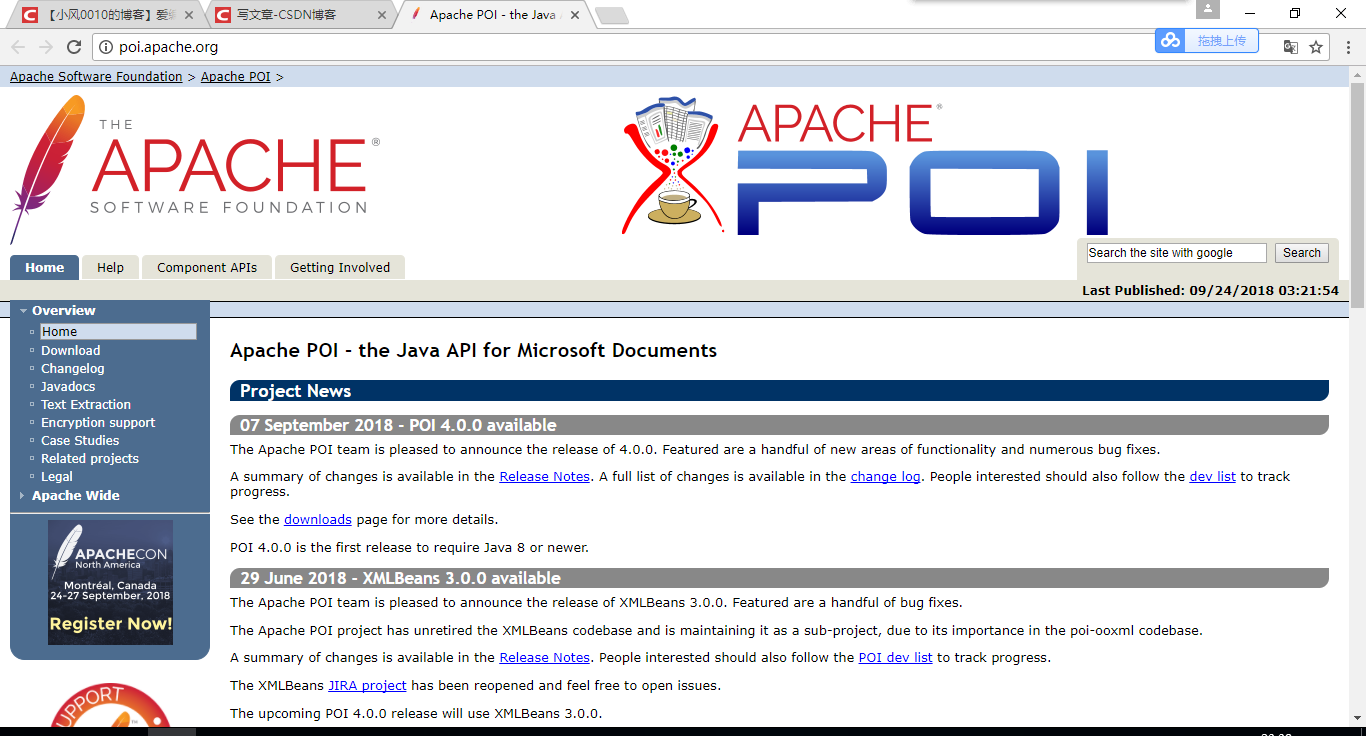
Task: Open Legal in the sidebar
Action: click(x=57, y=476)
